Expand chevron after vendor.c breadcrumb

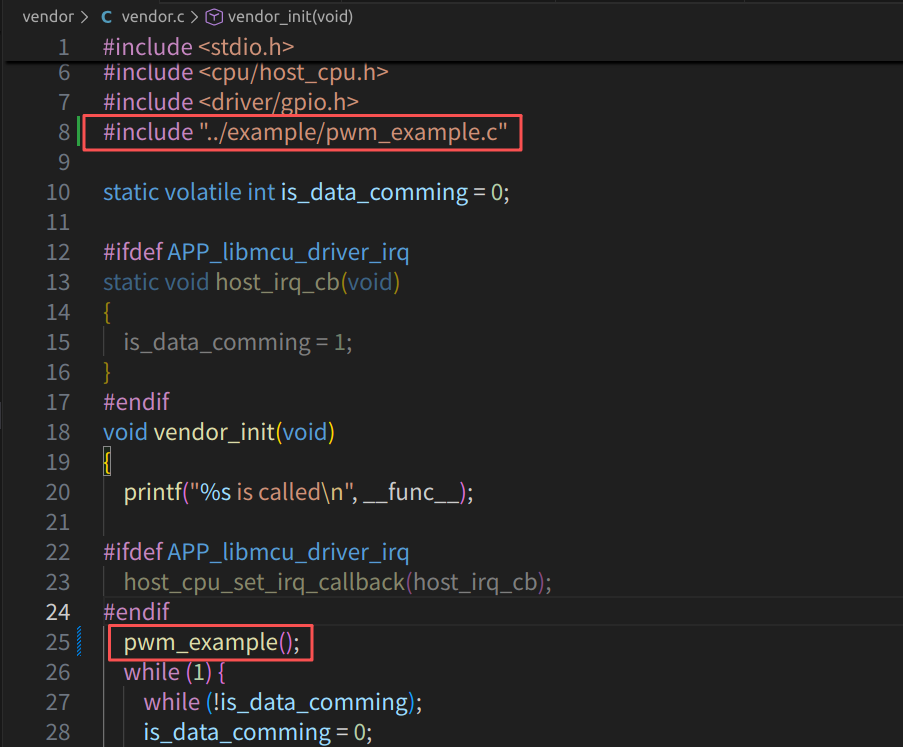pyautogui.click(x=194, y=17)
